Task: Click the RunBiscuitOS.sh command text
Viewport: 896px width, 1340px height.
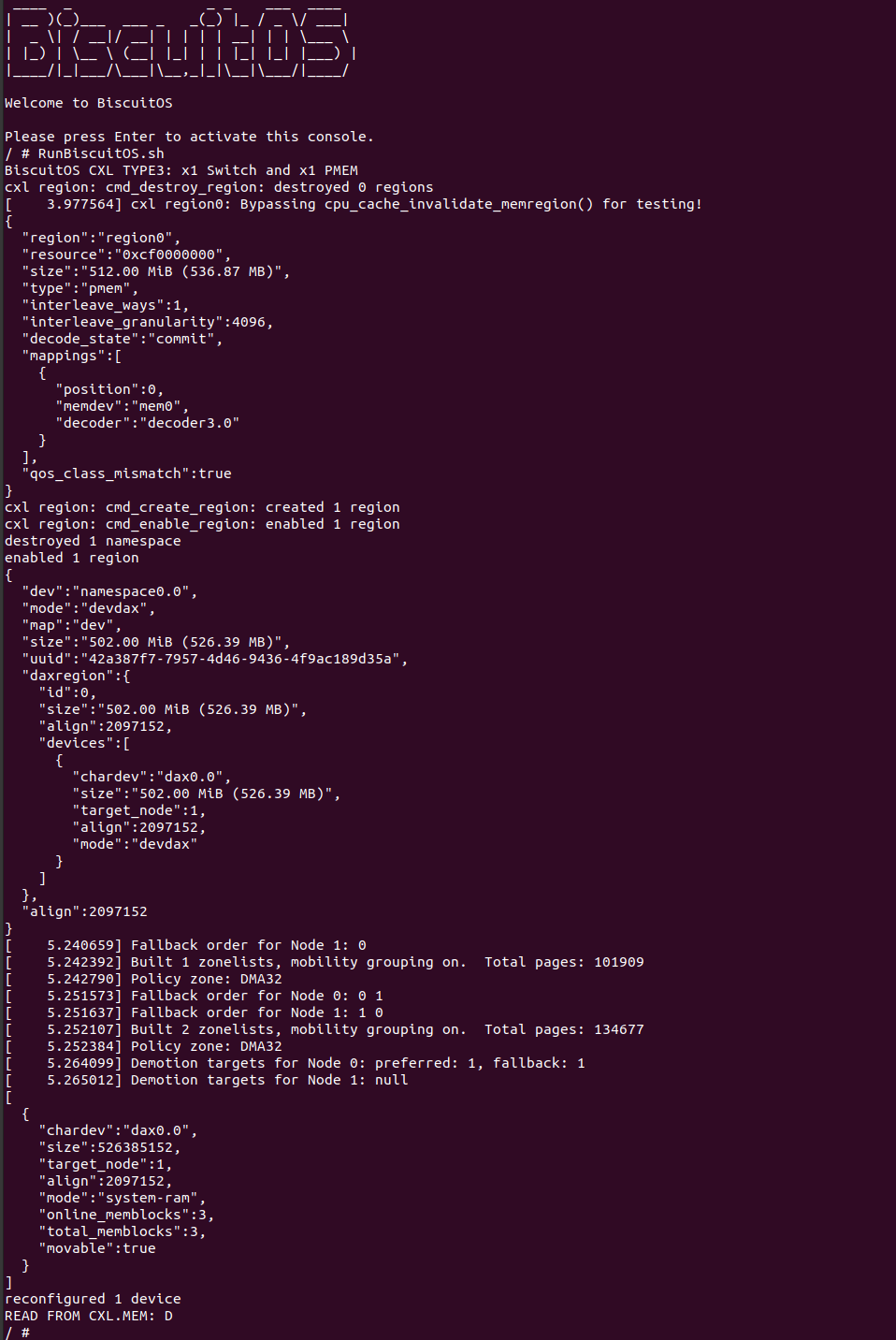Action: click(x=101, y=153)
